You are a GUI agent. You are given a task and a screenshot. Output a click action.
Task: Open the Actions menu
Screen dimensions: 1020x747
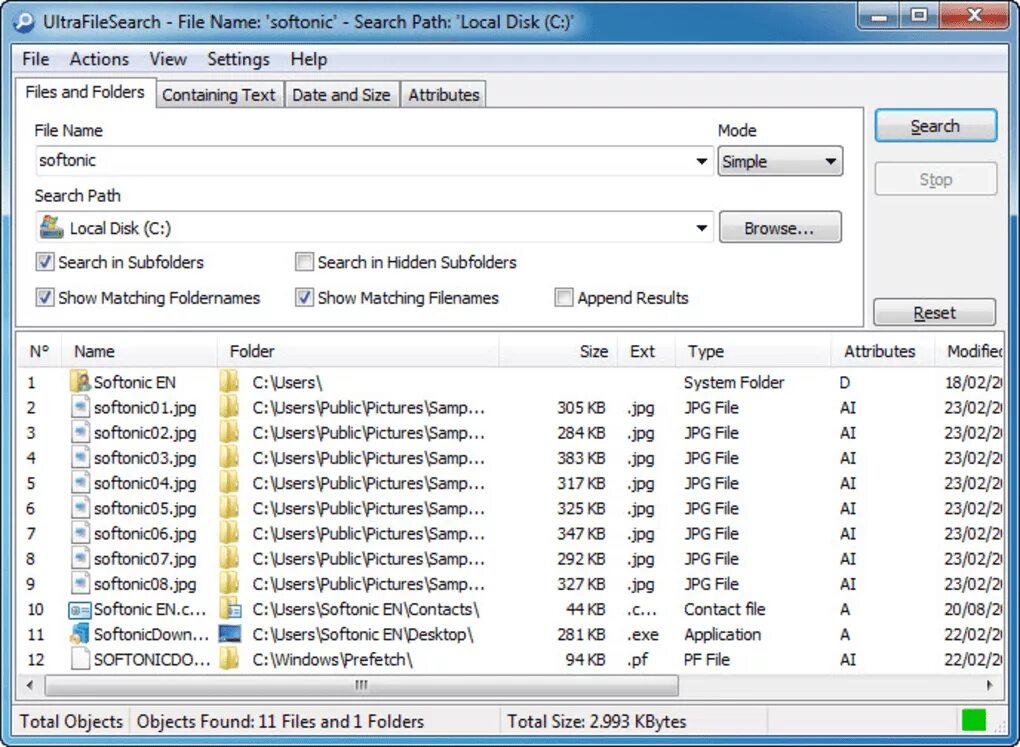pos(100,59)
